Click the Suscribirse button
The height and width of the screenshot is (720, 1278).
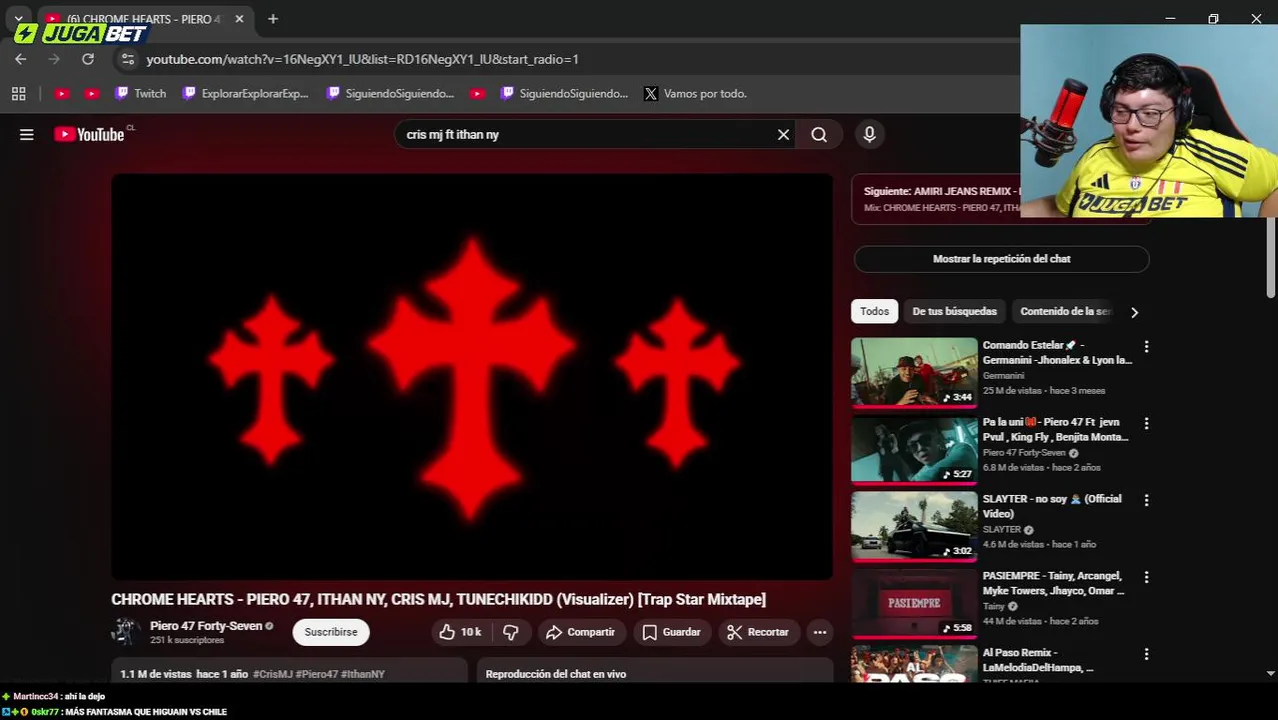331,632
